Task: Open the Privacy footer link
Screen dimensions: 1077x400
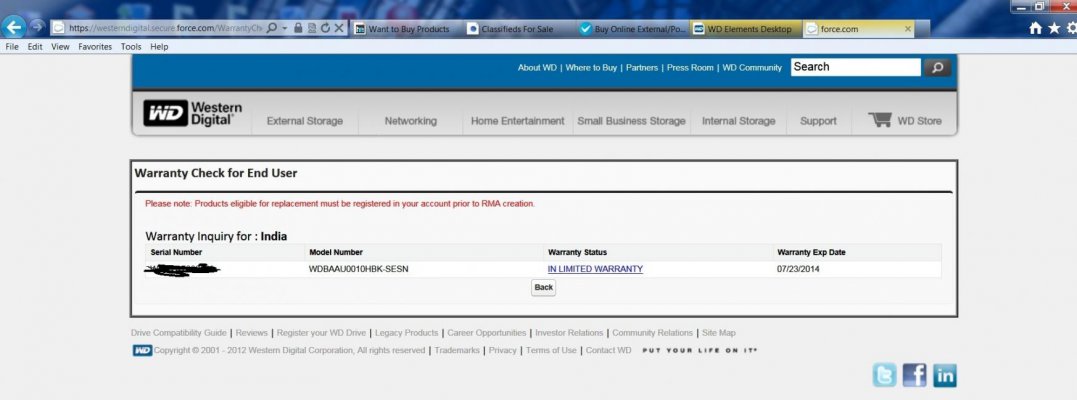Action: point(503,351)
